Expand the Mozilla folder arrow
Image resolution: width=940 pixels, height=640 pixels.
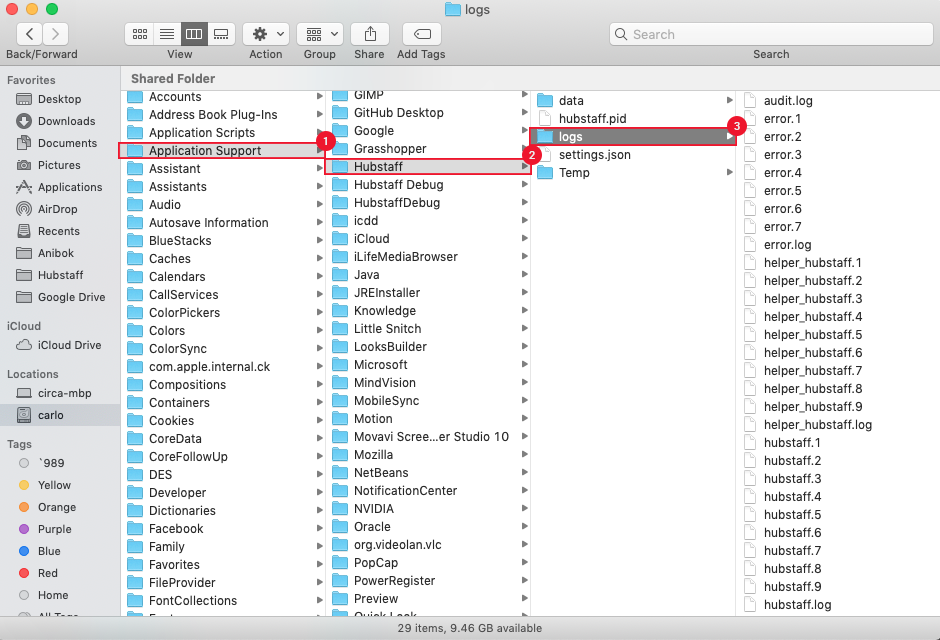pyautogui.click(x=525, y=454)
